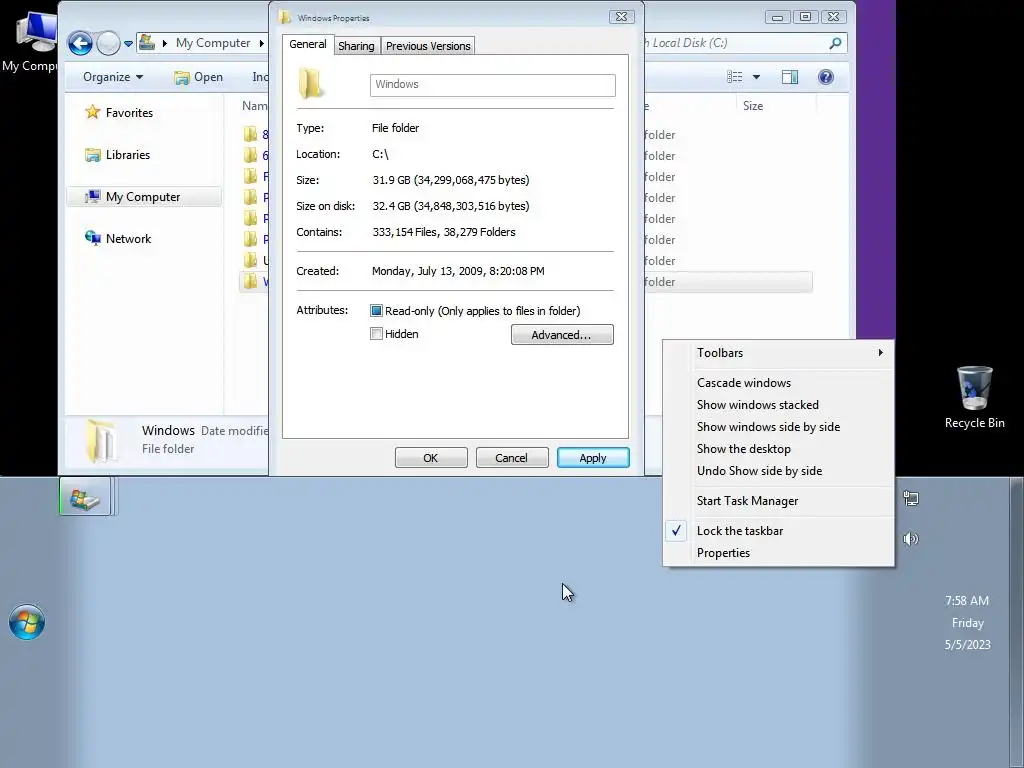
Task: Click the volume speaker tray icon
Action: 910,539
